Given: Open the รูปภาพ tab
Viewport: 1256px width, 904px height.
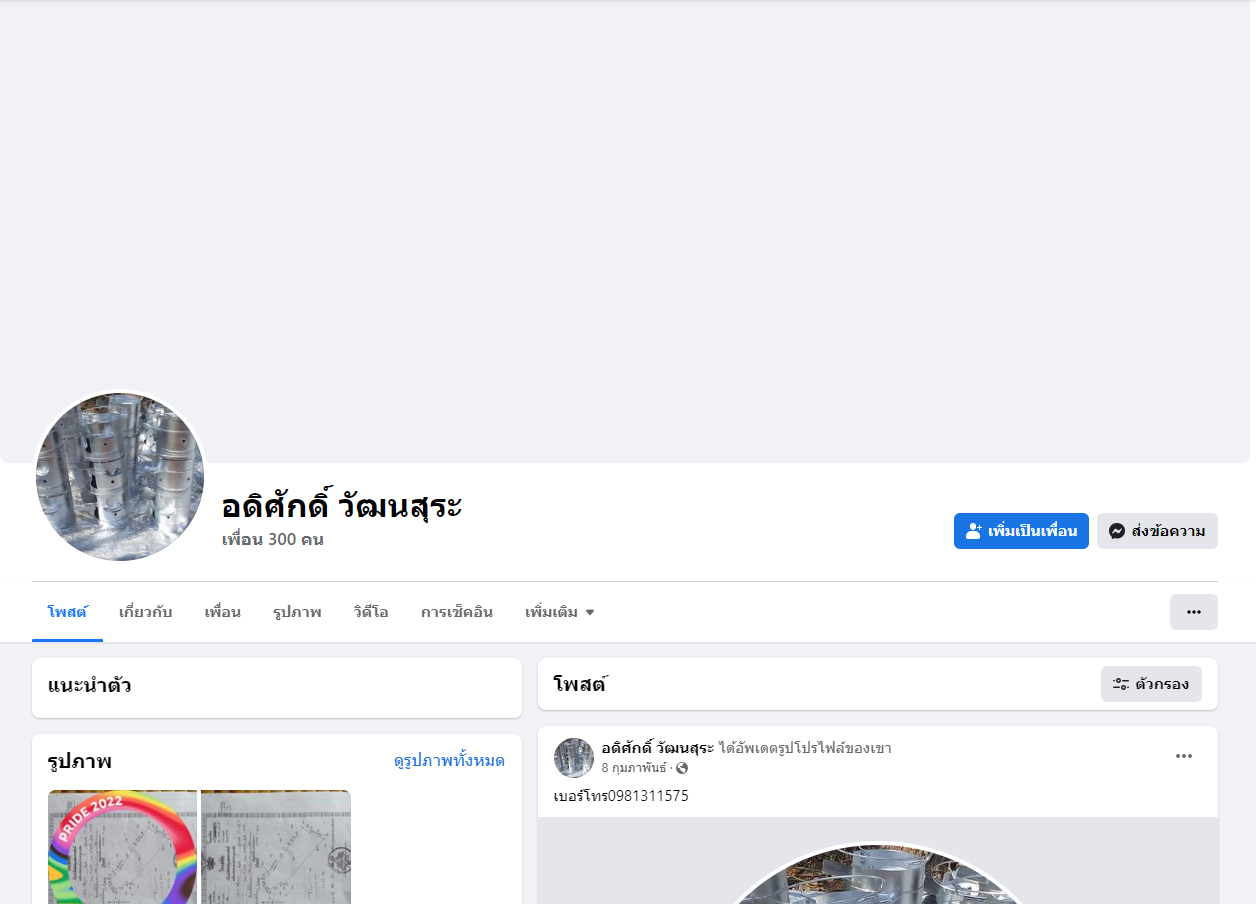Looking at the screenshot, I should [297, 612].
